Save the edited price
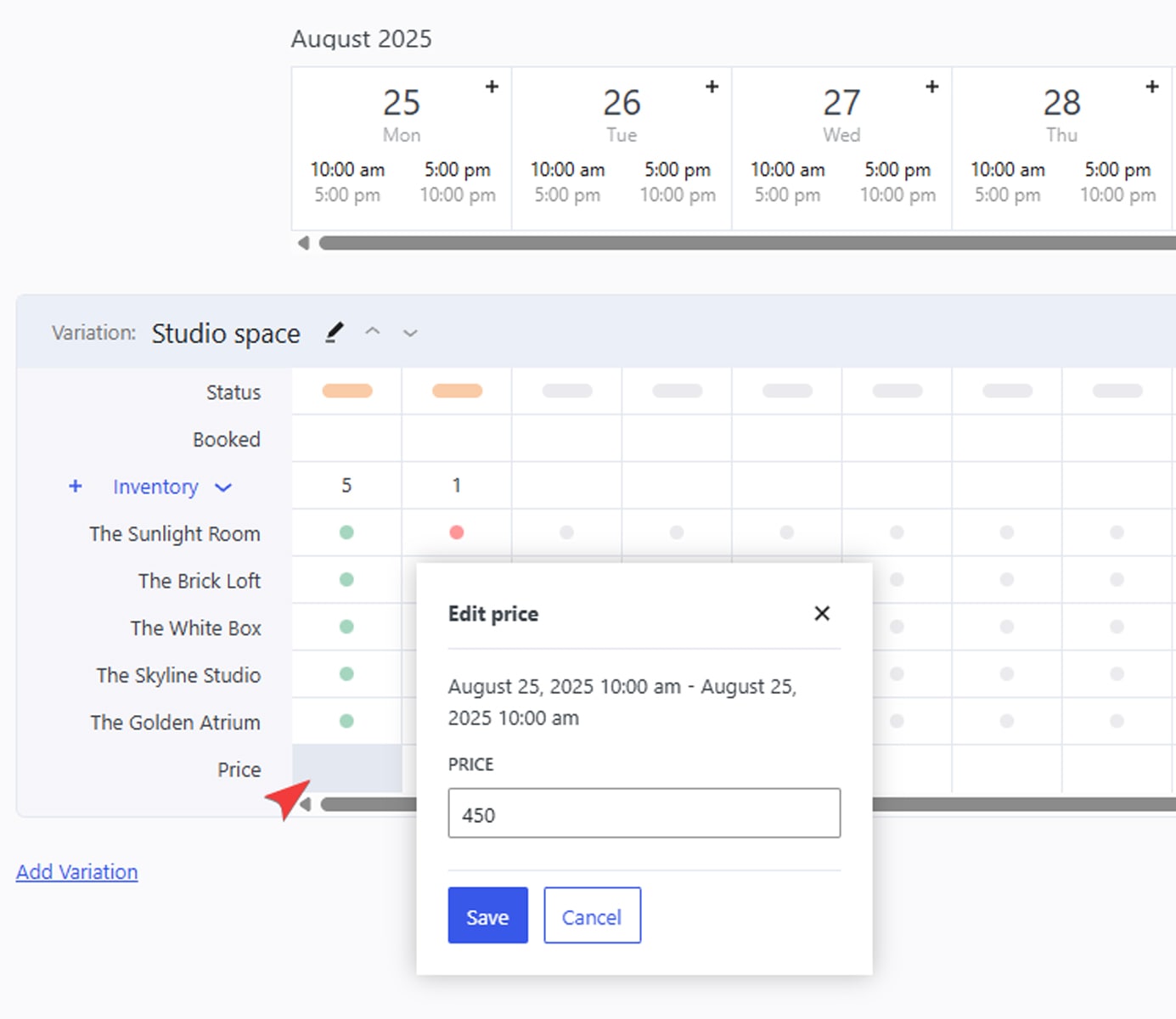Screen dimensions: 1176x1019 click(x=487, y=915)
